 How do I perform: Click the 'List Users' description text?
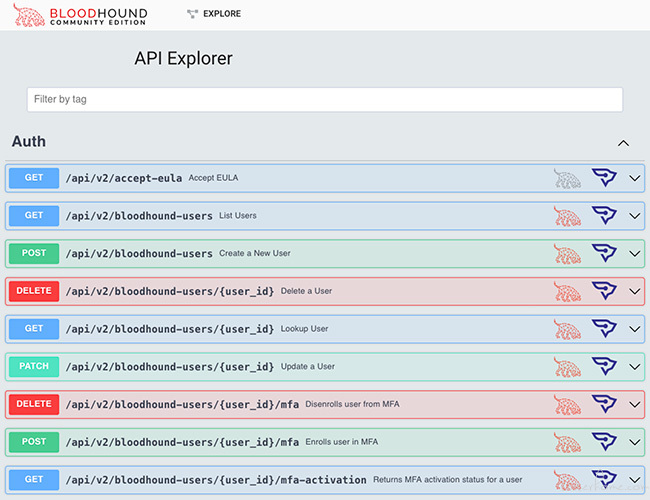[x=238, y=216]
